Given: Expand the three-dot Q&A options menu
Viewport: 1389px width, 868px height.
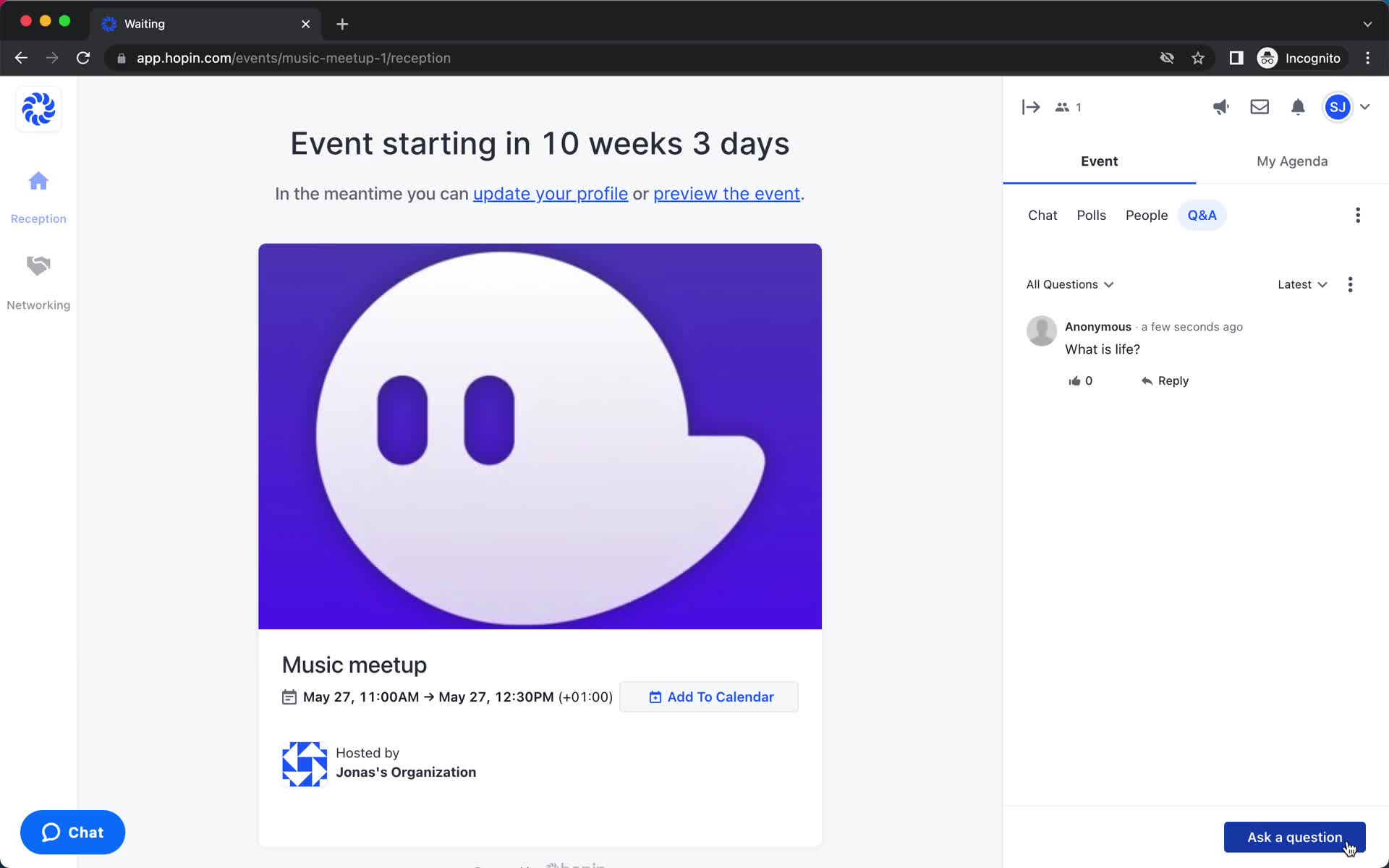Looking at the screenshot, I should (x=1351, y=284).
